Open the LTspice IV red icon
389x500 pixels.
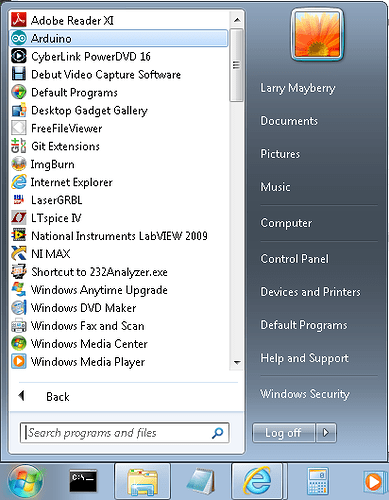point(19,218)
